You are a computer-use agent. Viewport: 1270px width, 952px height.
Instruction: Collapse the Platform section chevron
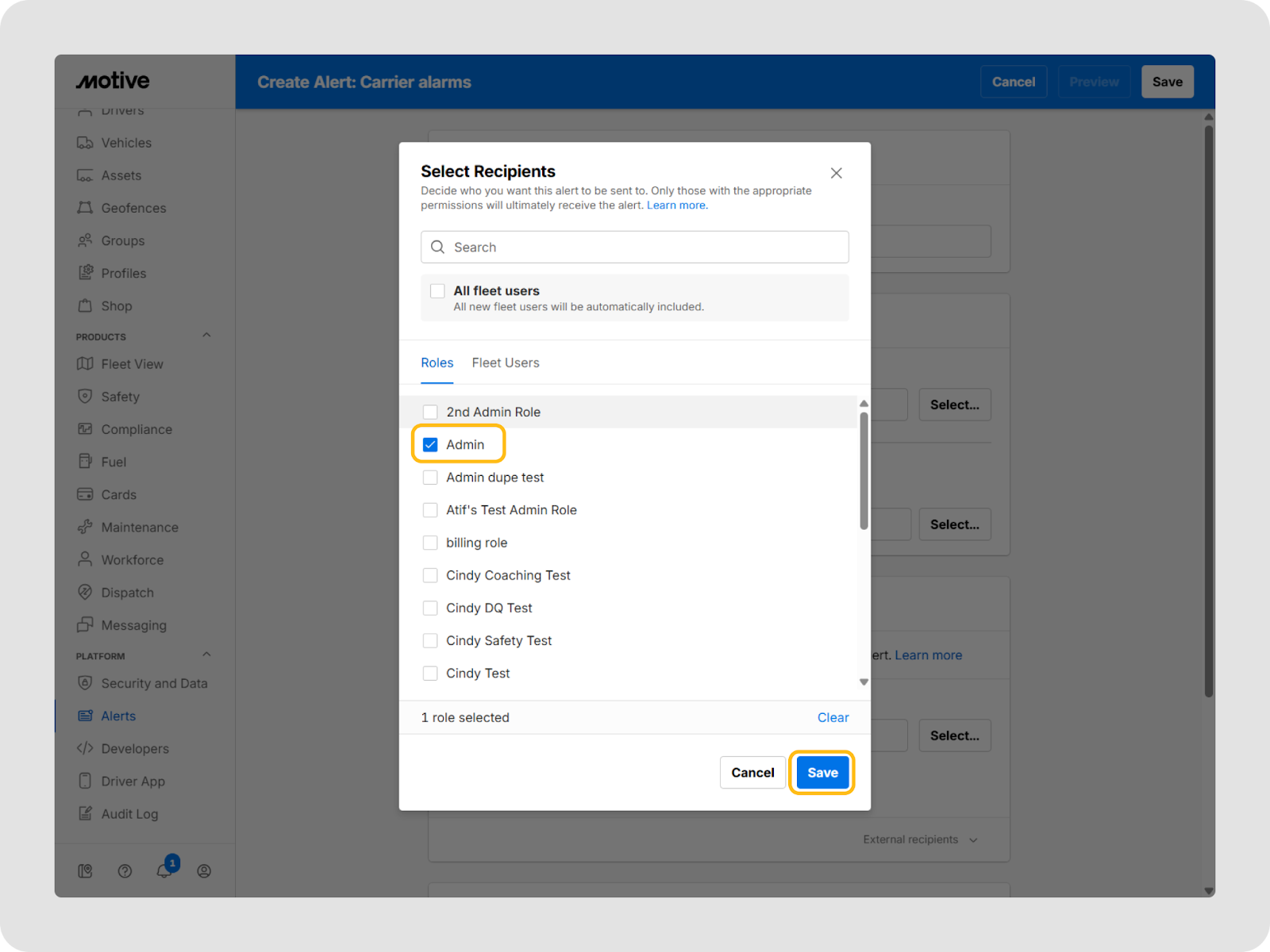pos(206,655)
